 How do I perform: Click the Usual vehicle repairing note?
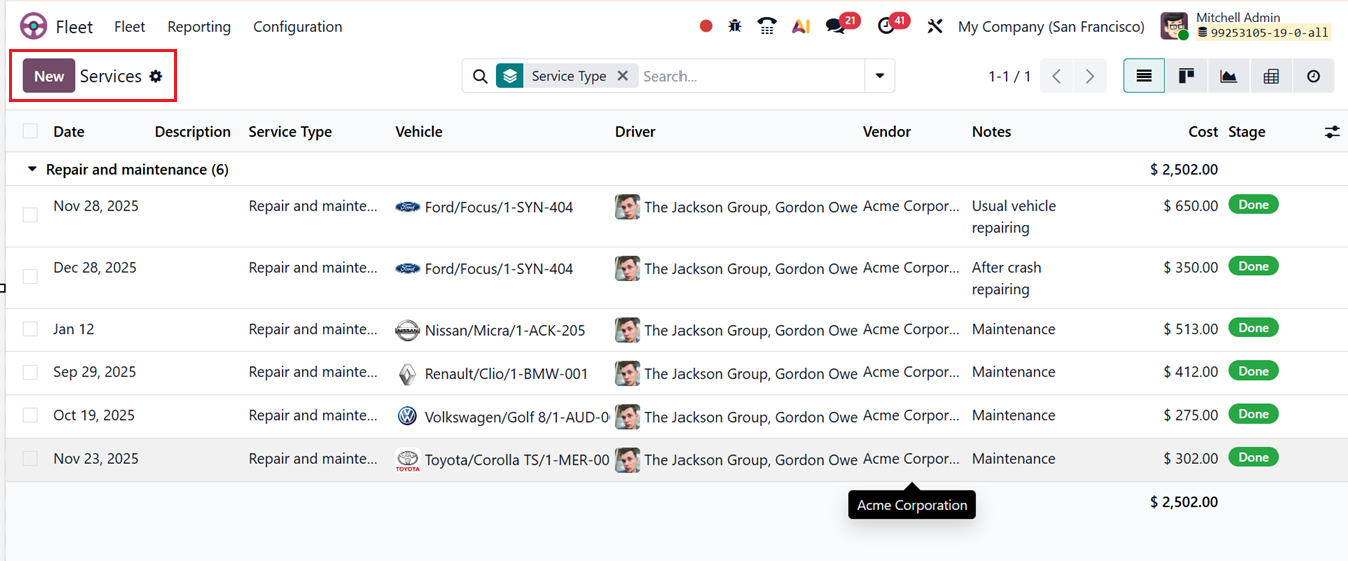point(1014,216)
